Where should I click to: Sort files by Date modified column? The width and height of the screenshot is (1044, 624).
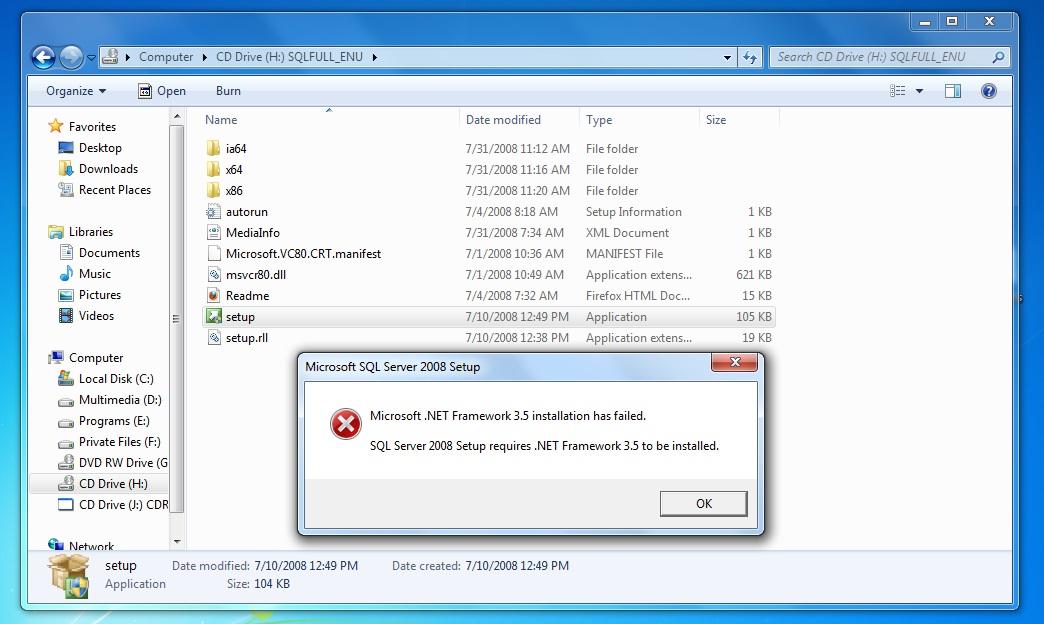[503, 120]
